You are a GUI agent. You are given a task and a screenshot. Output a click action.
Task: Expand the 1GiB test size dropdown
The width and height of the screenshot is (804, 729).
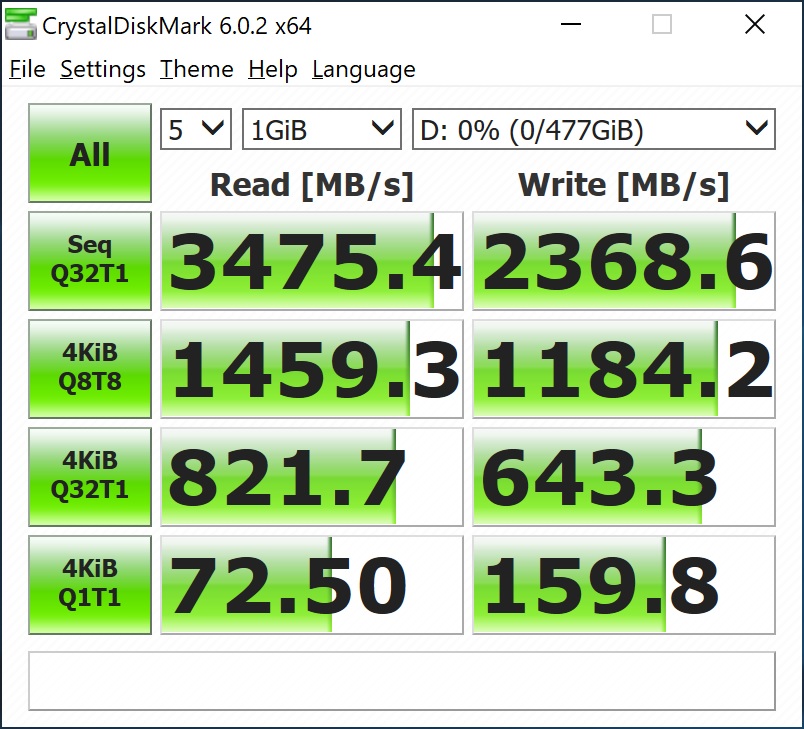click(321, 129)
